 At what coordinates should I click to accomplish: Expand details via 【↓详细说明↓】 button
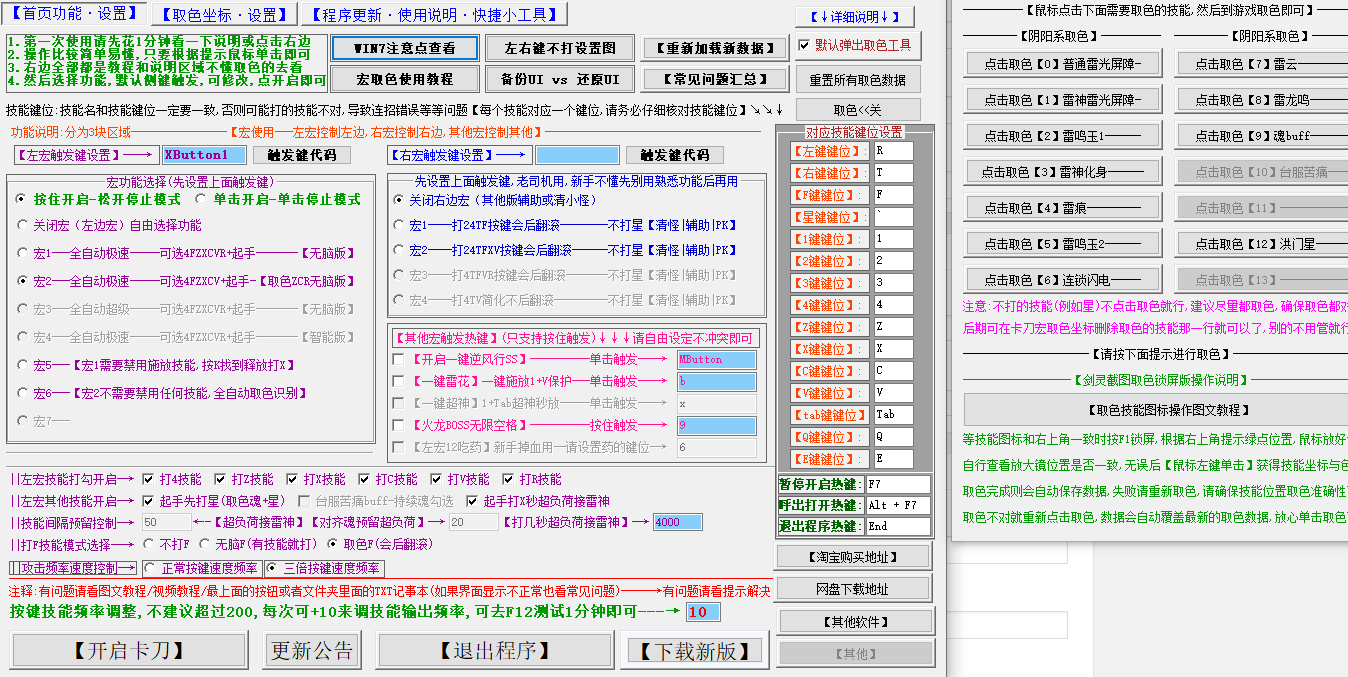(853, 17)
